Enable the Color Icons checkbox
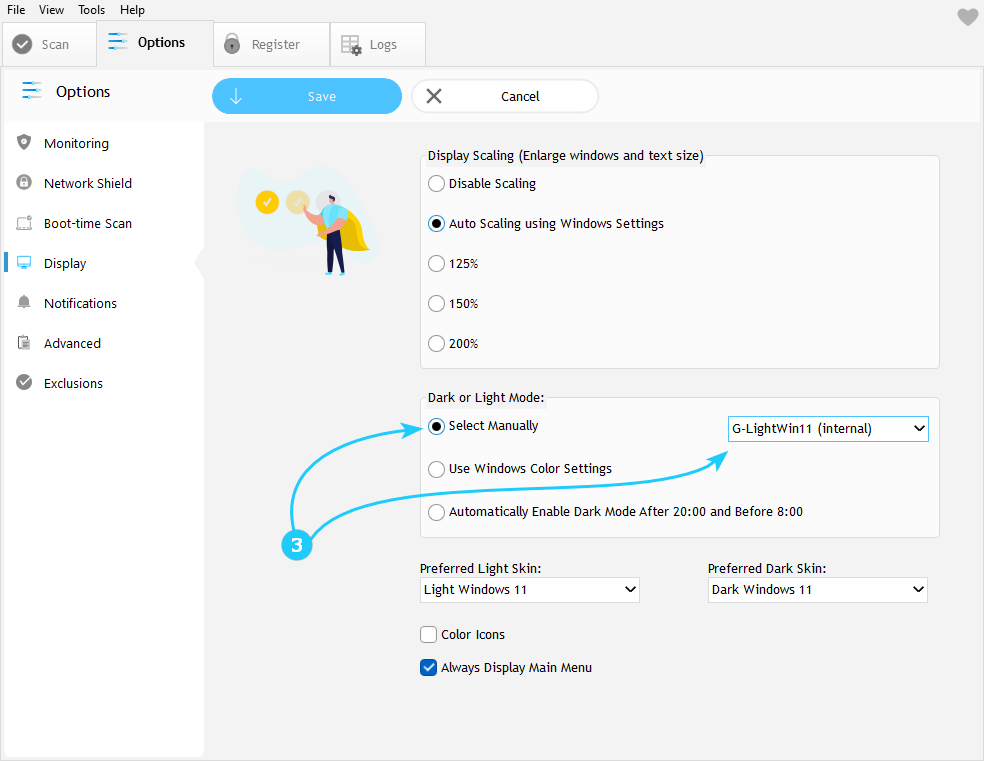 [x=429, y=635]
